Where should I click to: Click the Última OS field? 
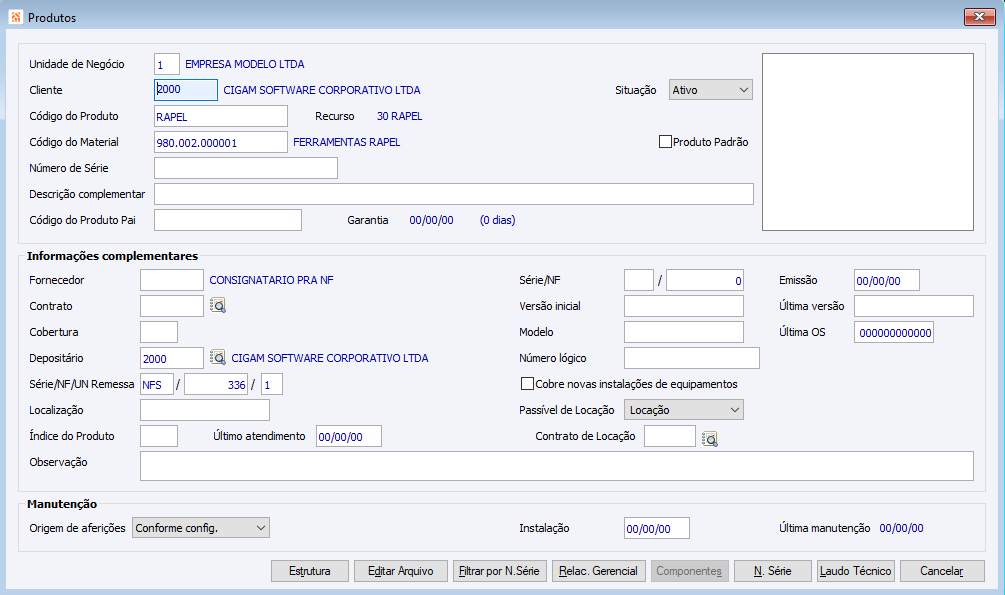894,332
